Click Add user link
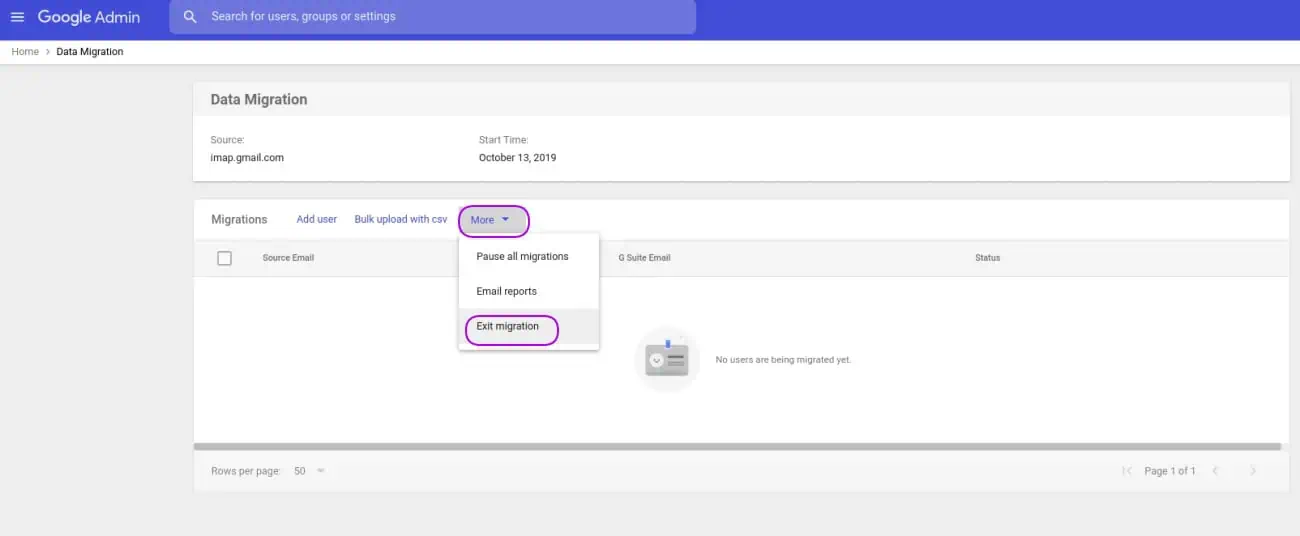Image resolution: width=1300 pixels, height=536 pixels. (x=317, y=219)
